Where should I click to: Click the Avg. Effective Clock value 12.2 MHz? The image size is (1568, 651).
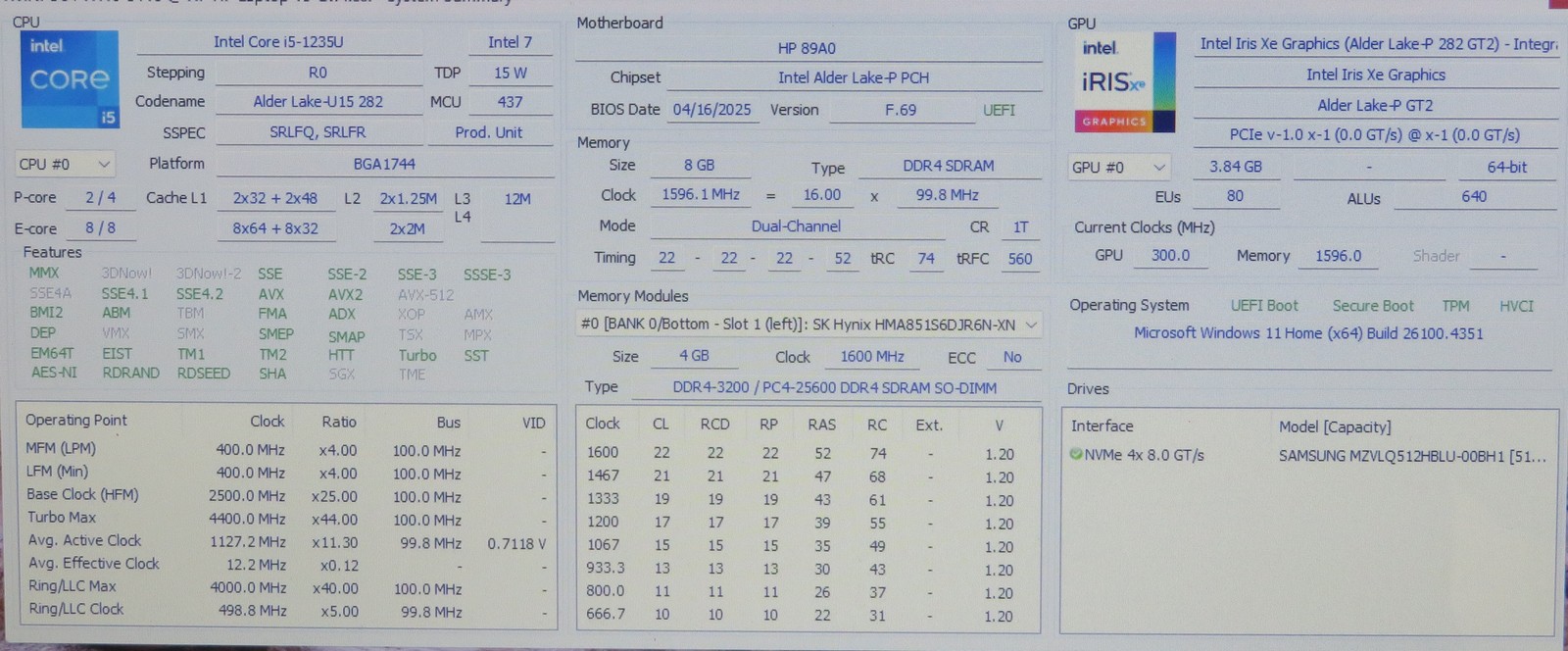256,566
